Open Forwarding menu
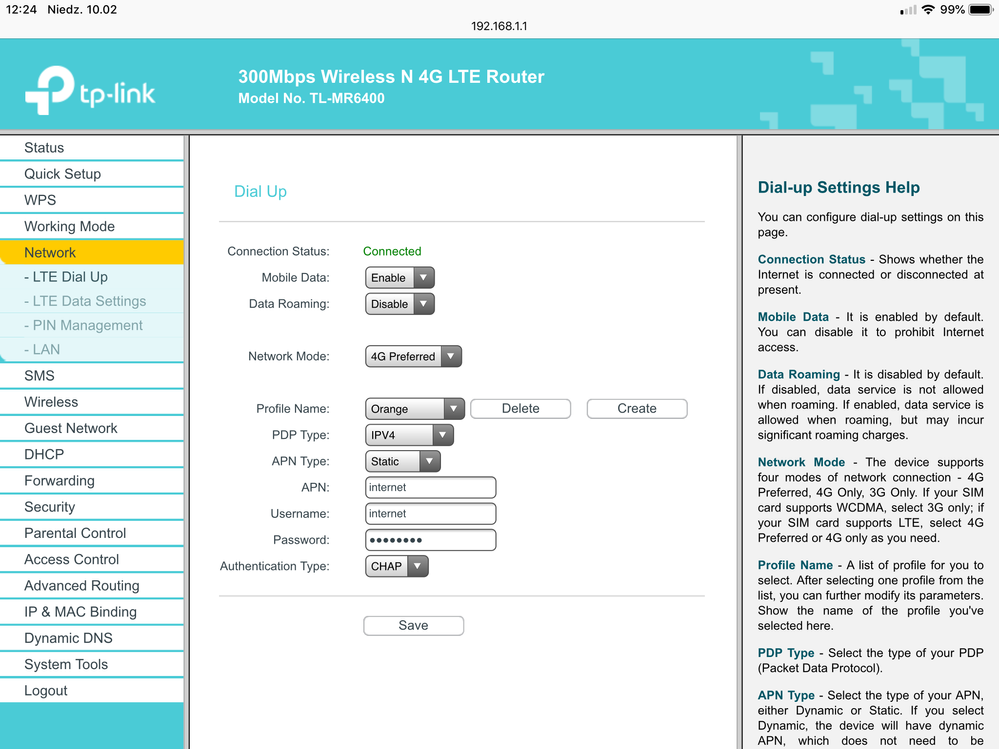 (92, 481)
